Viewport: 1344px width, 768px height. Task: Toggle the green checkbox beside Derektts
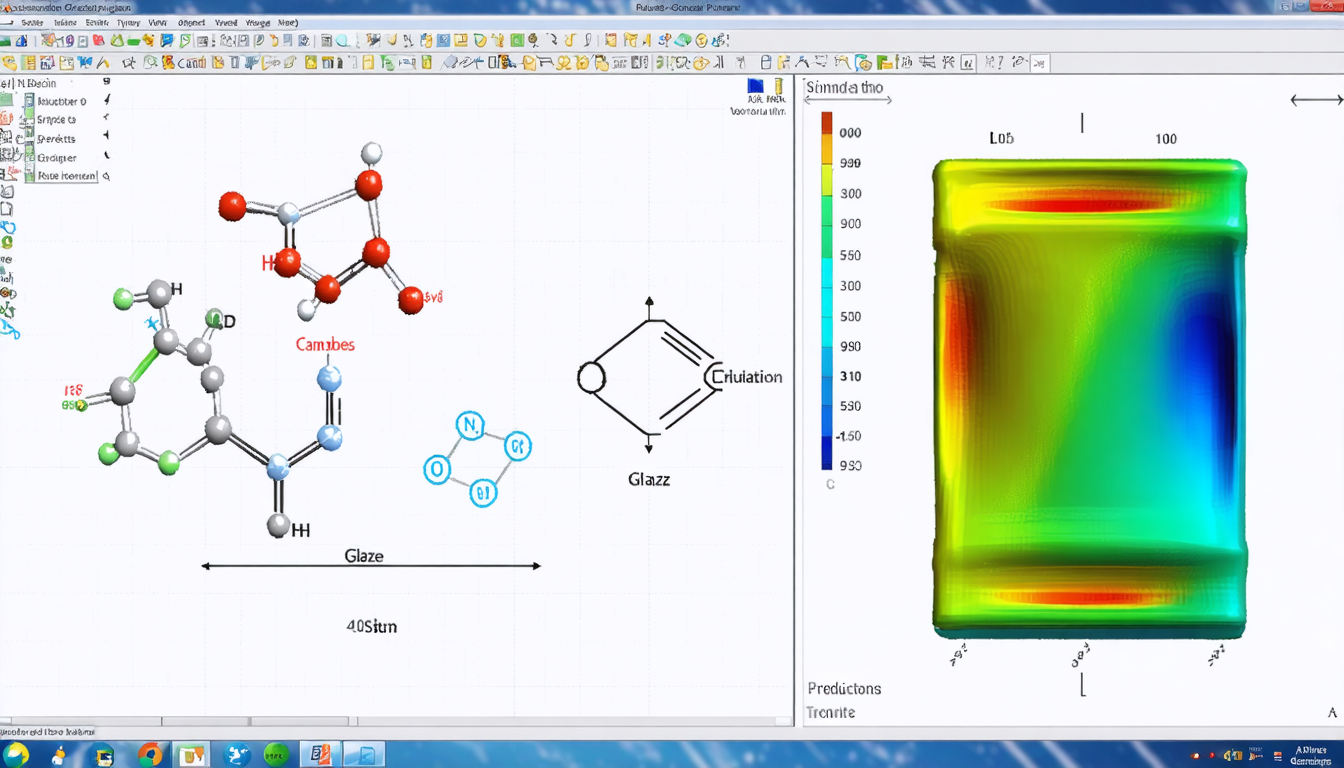[x=29, y=139]
